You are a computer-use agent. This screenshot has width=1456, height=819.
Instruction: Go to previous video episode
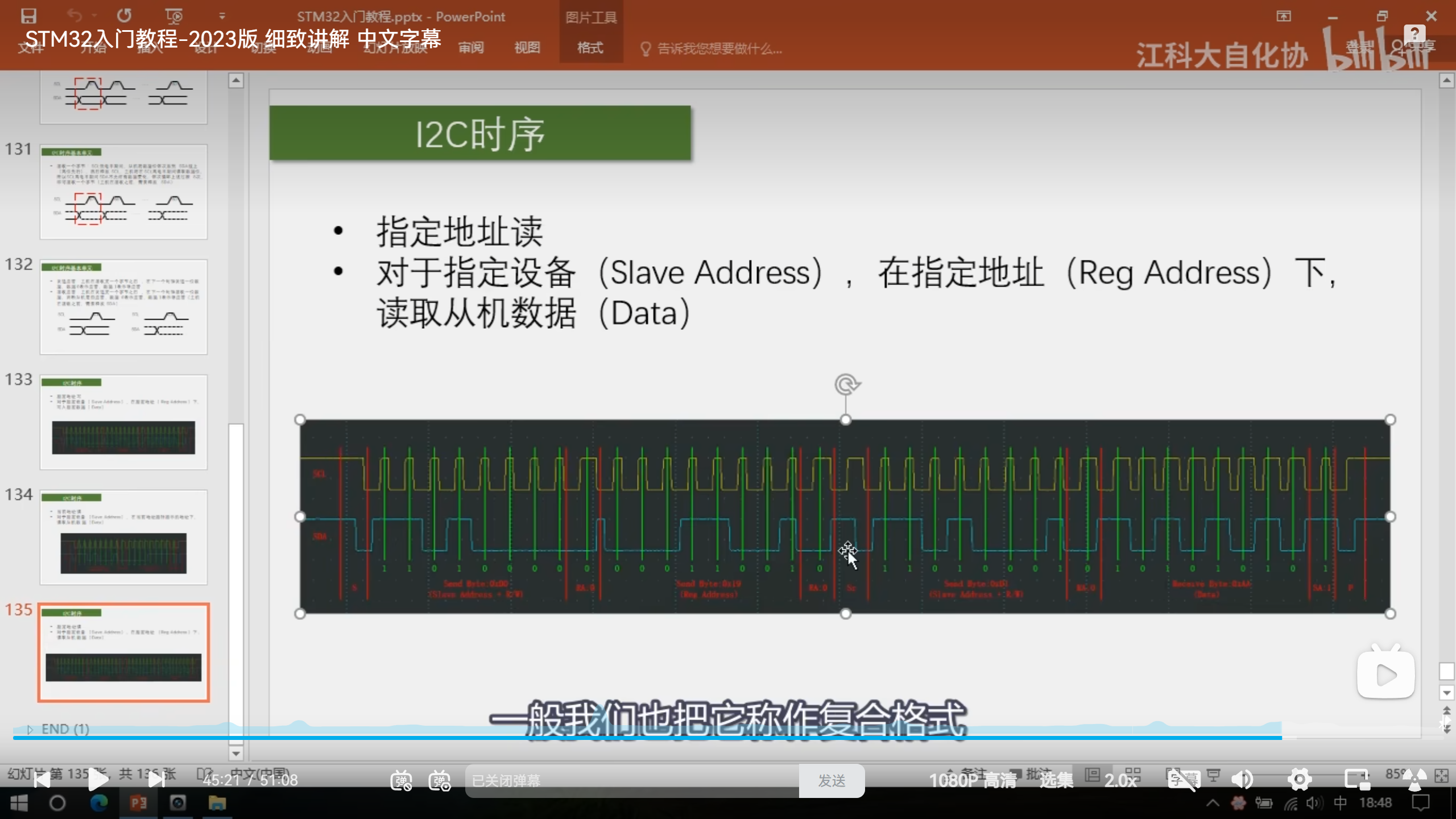point(42,780)
